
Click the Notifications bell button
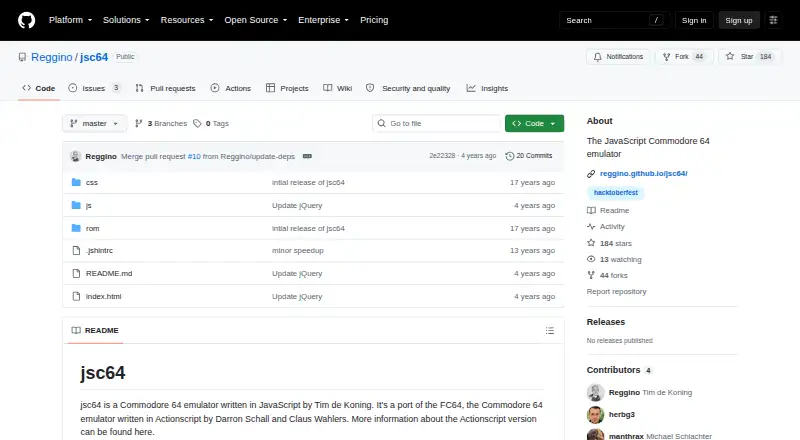point(618,57)
